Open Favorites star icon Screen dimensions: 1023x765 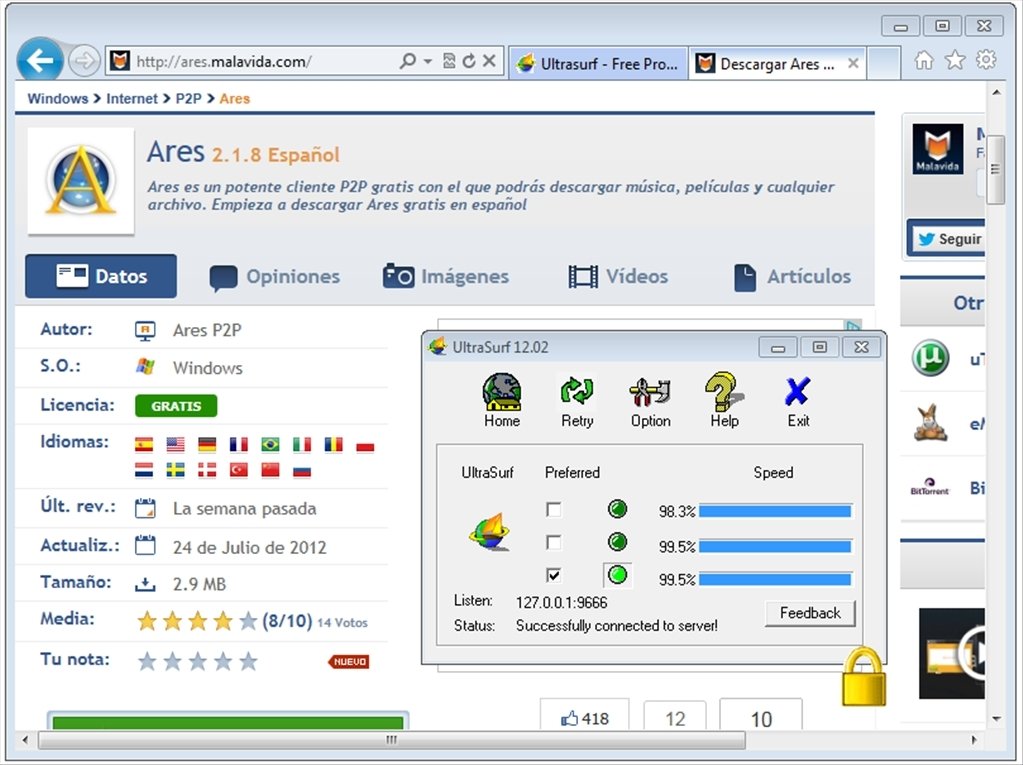click(954, 60)
